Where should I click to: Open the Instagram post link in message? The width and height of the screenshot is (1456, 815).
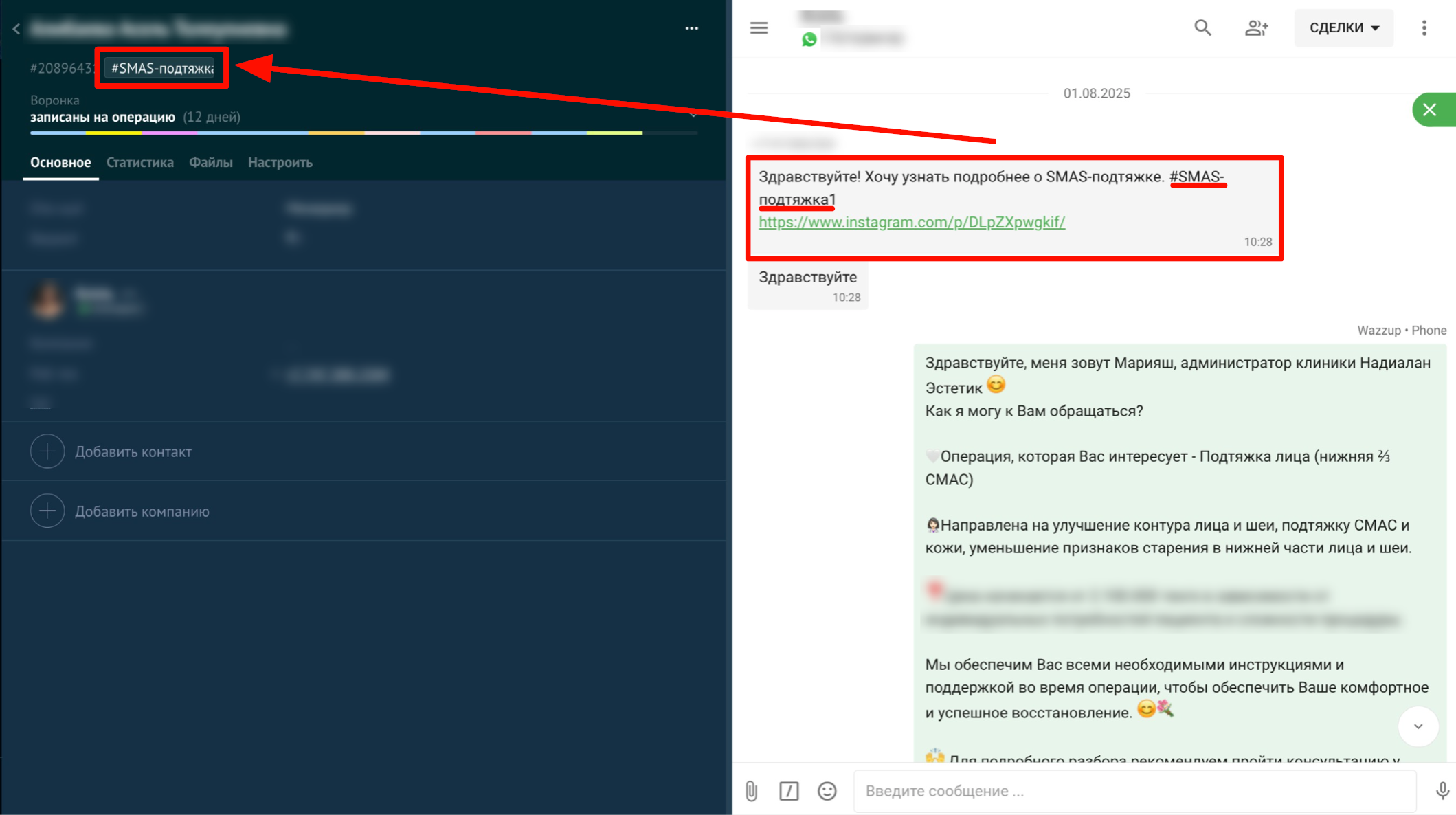click(911, 223)
